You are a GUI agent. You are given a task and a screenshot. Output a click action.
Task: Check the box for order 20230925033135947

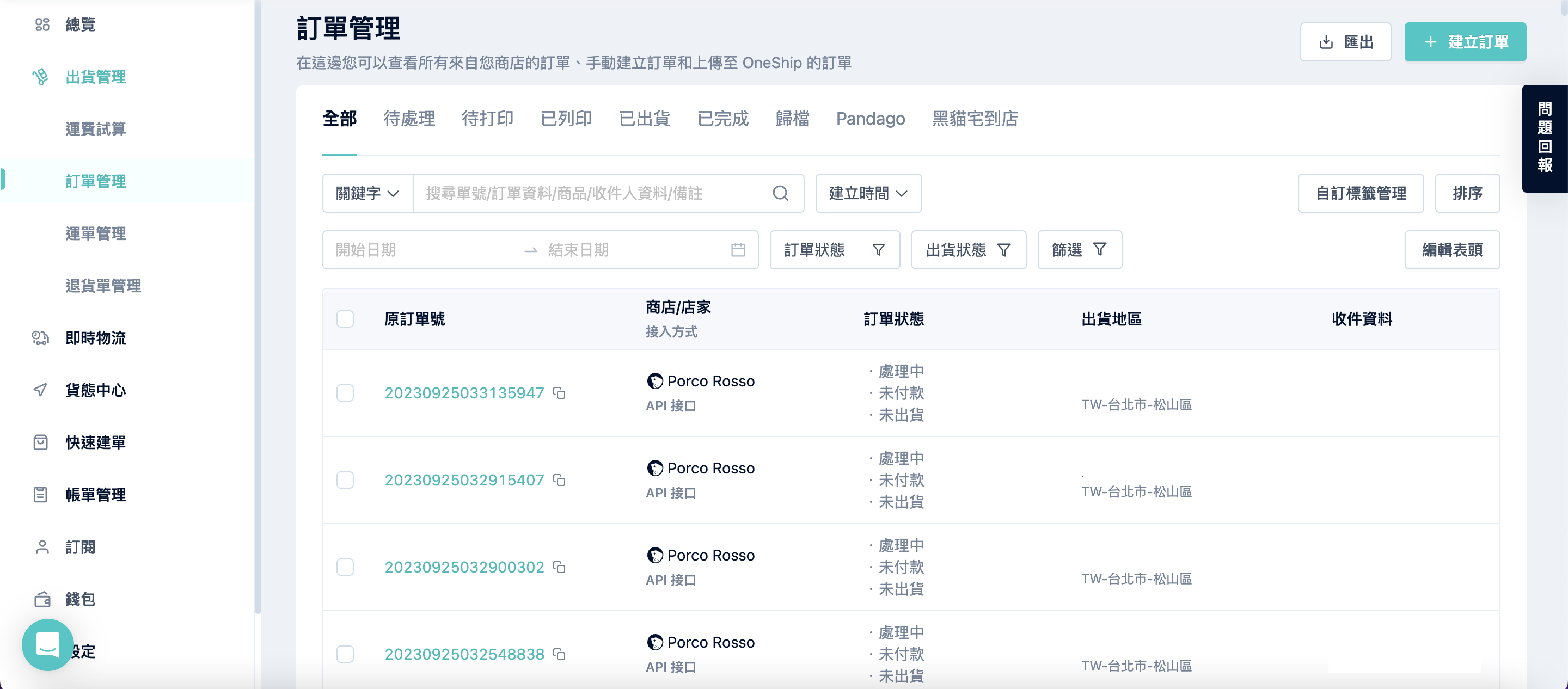[x=345, y=393]
